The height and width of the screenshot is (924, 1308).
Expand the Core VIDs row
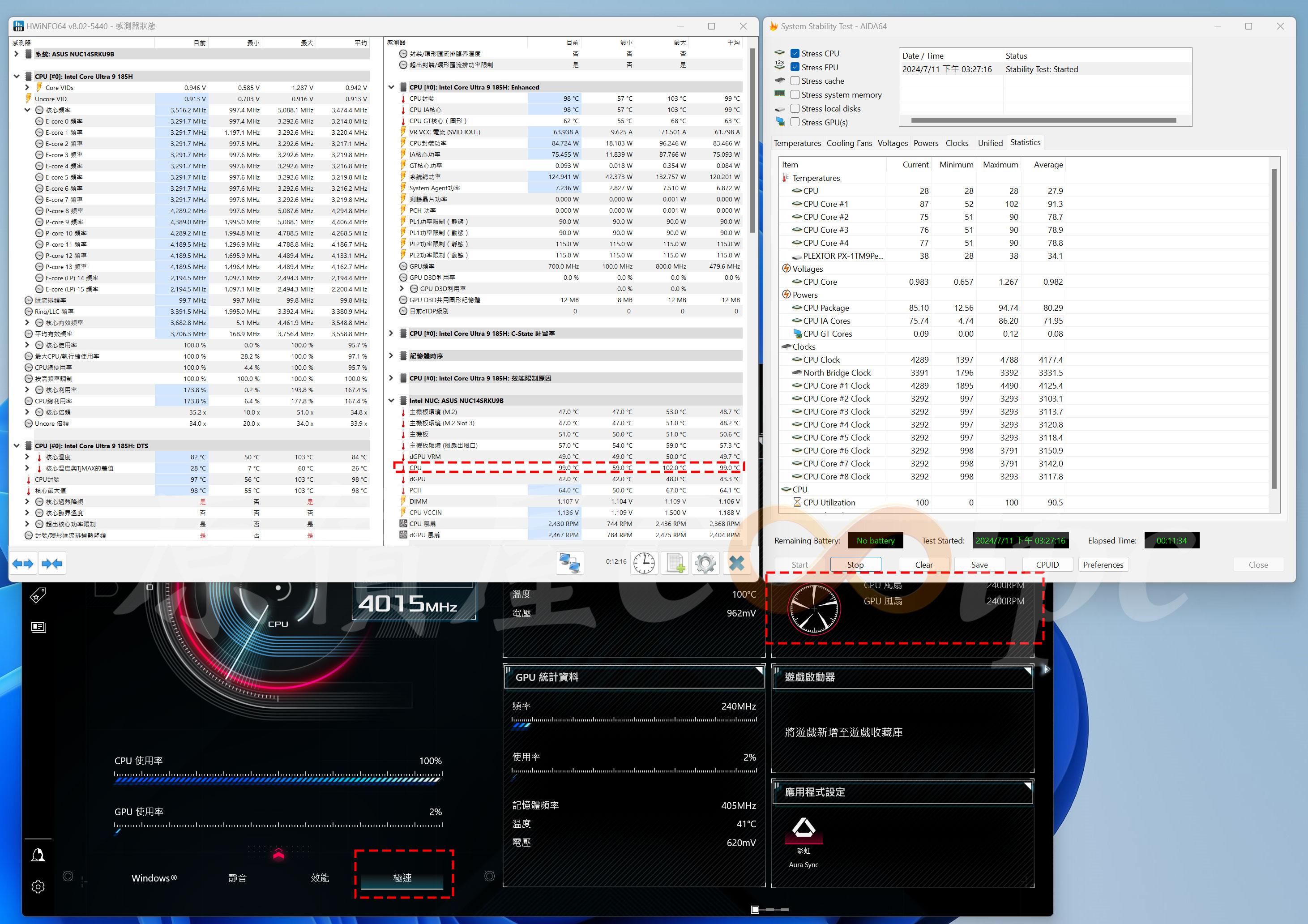[x=27, y=88]
